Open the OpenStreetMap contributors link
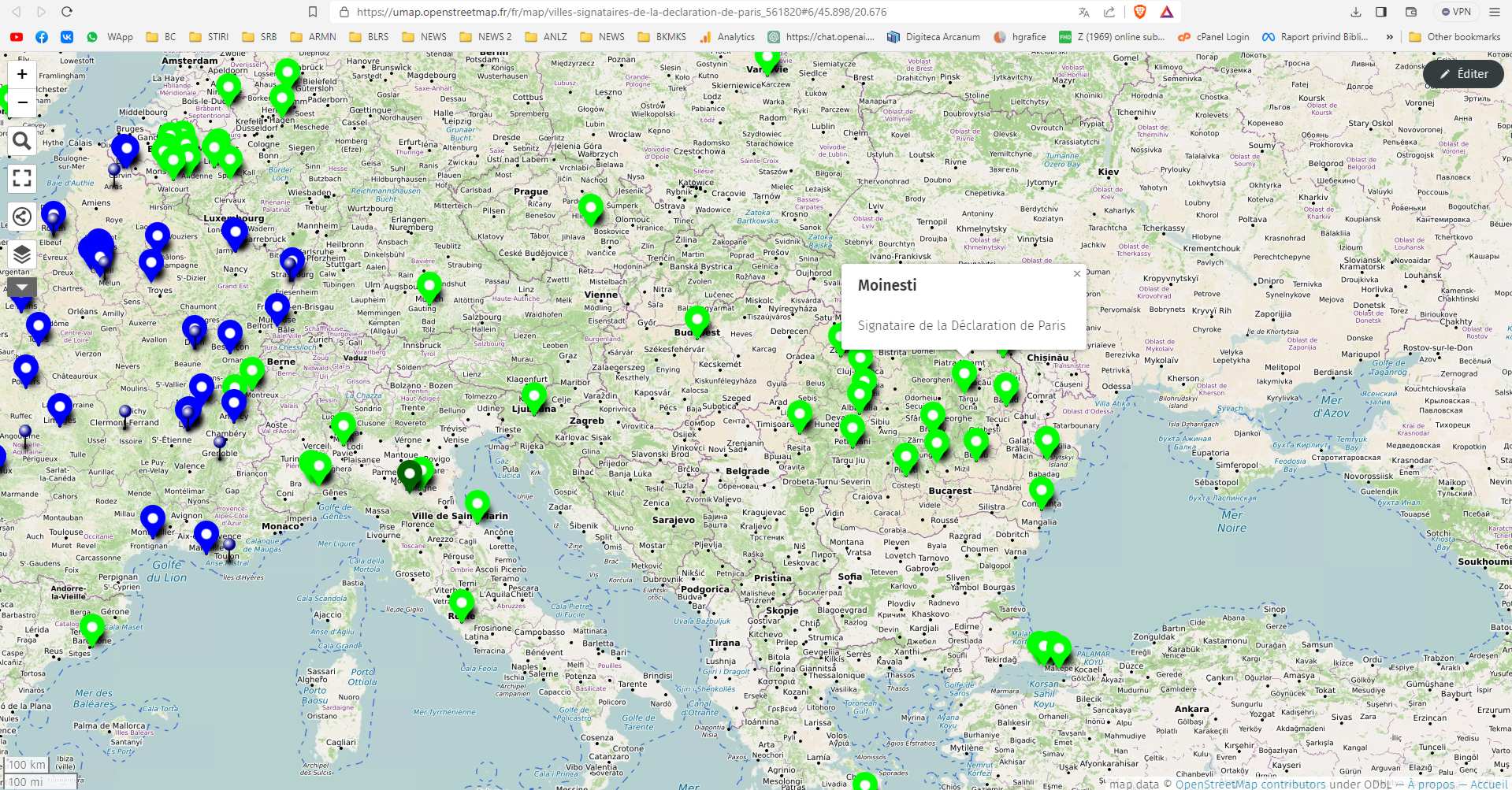 click(1250, 784)
